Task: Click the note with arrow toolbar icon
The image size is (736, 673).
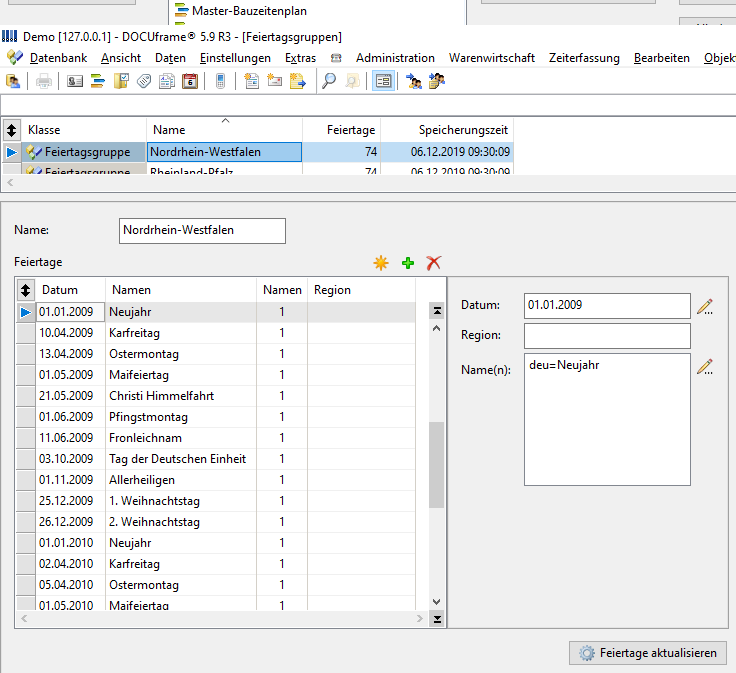Action: [x=298, y=81]
